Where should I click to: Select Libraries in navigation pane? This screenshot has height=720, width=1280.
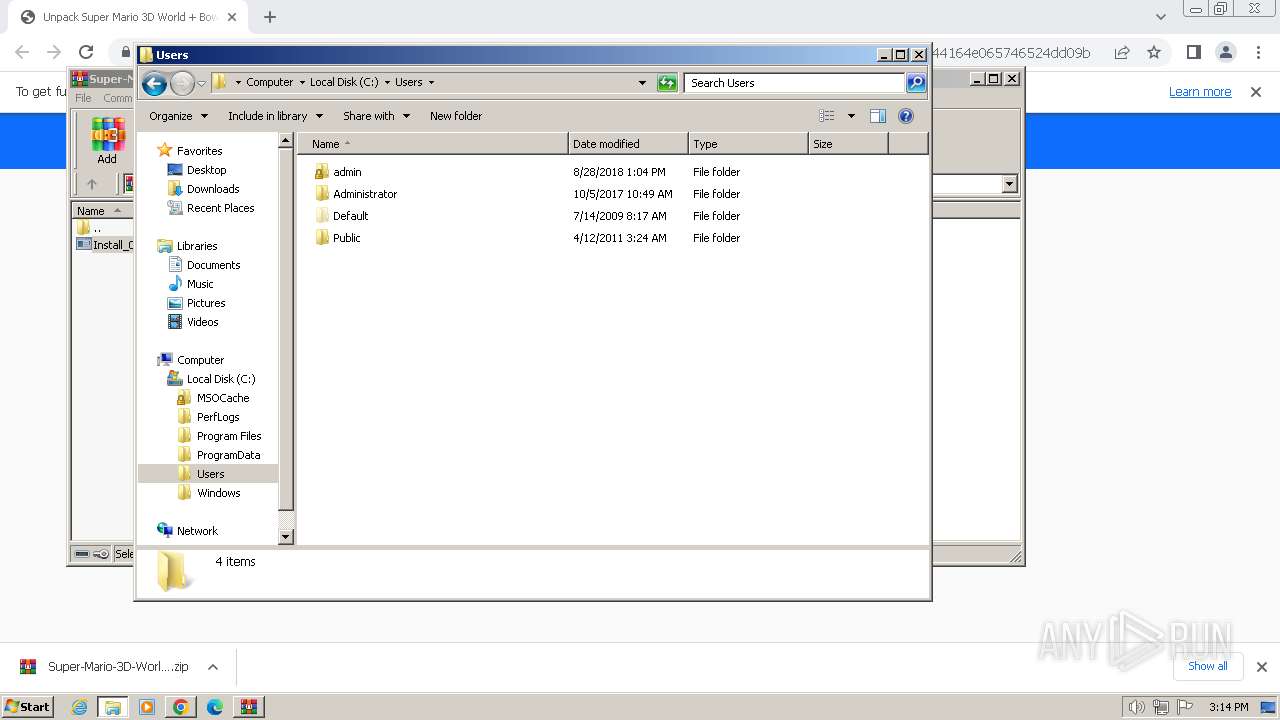pyautogui.click(x=197, y=246)
